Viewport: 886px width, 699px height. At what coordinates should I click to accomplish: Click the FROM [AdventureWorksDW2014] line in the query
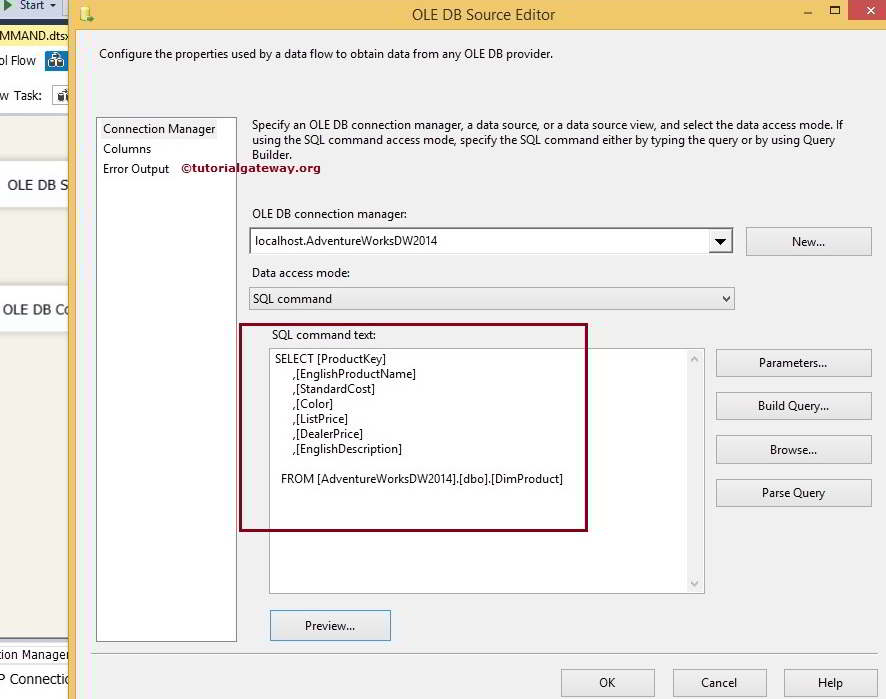point(422,479)
